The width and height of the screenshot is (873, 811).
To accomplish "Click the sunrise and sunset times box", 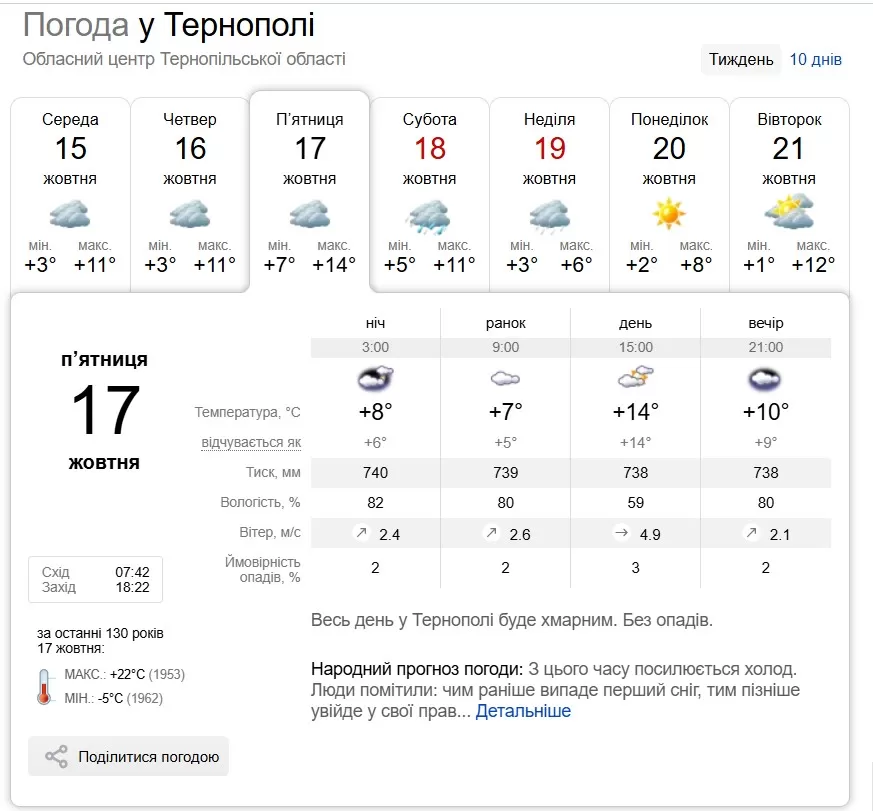I will click(95, 579).
